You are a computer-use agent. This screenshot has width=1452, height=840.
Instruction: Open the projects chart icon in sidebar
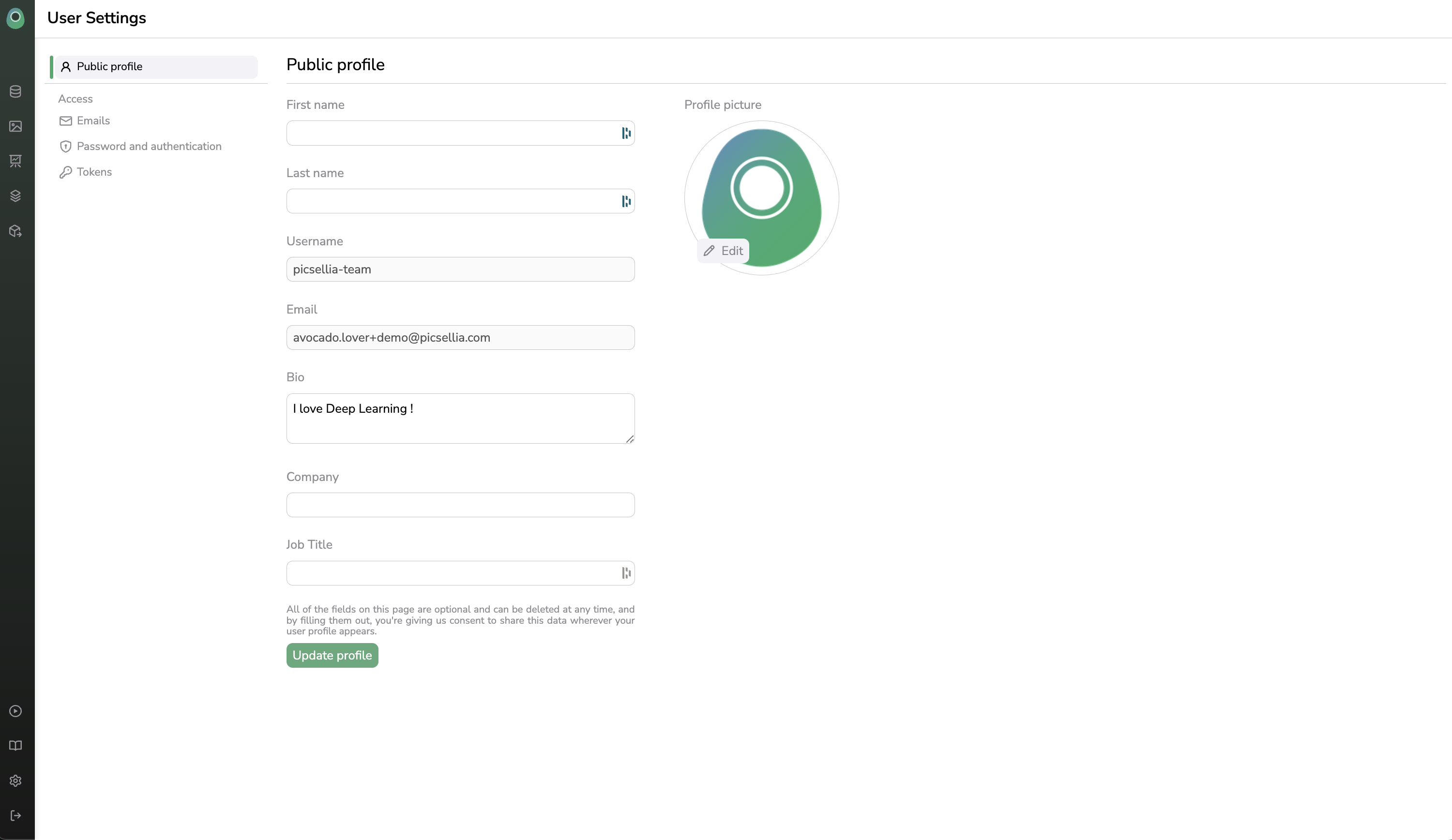(x=15, y=161)
